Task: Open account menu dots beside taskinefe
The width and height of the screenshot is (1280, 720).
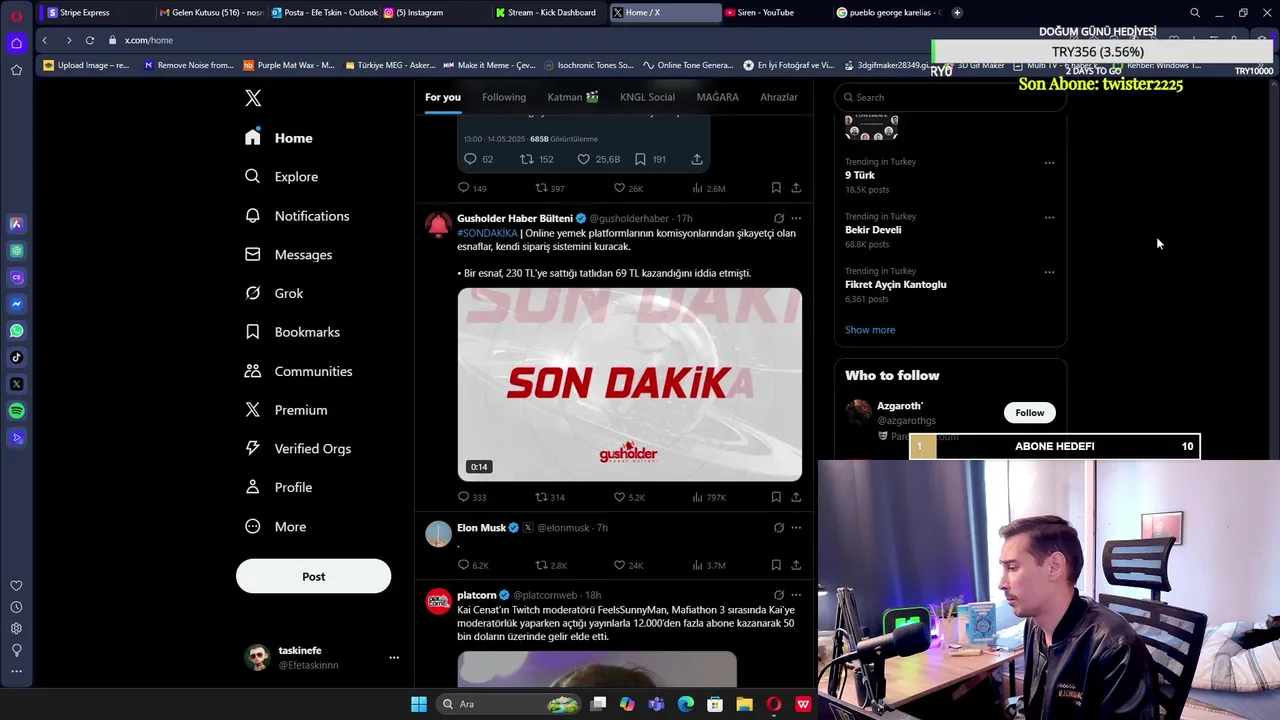Action: tap(394, 657)
